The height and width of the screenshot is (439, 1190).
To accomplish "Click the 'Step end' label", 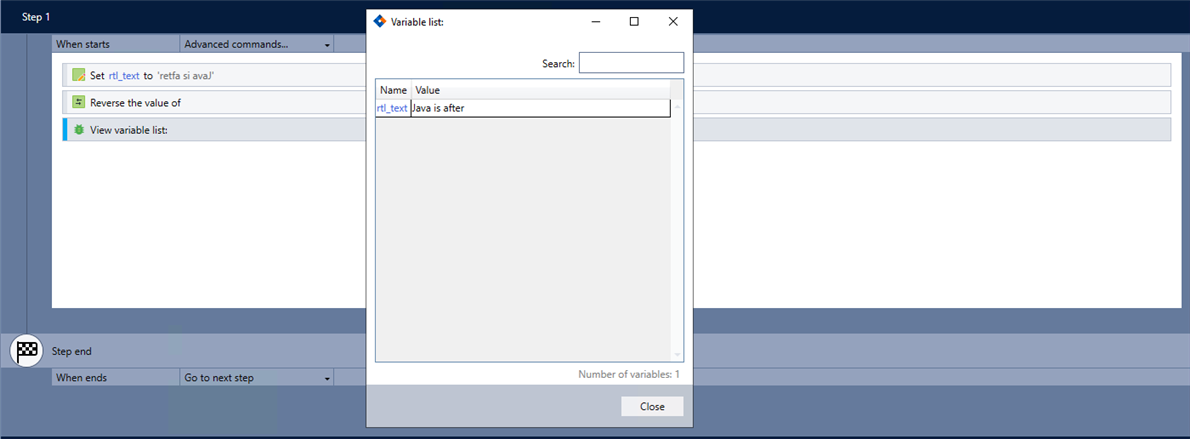I will coord(71,352).
